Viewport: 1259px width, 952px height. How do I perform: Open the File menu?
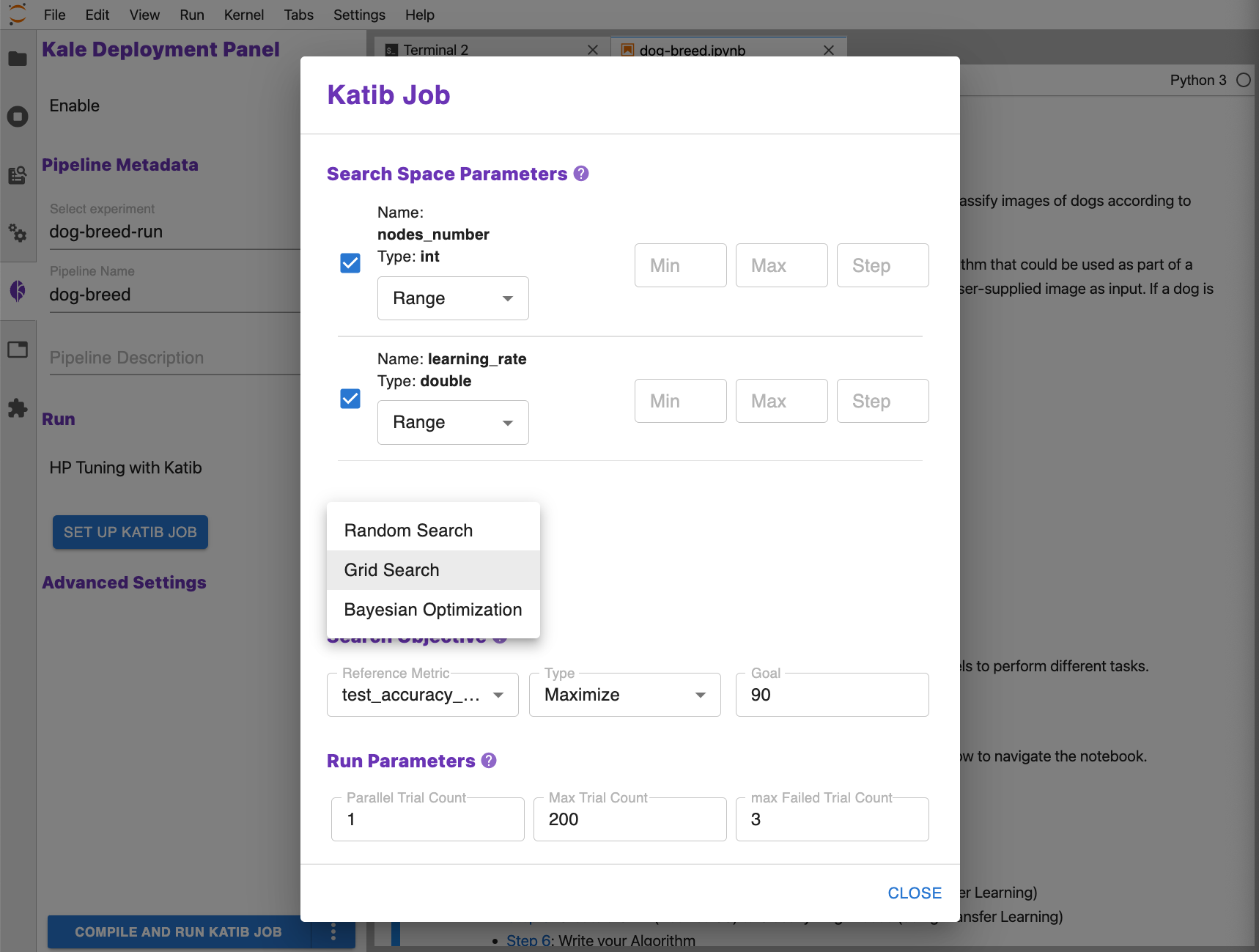[x=54, y=15]
